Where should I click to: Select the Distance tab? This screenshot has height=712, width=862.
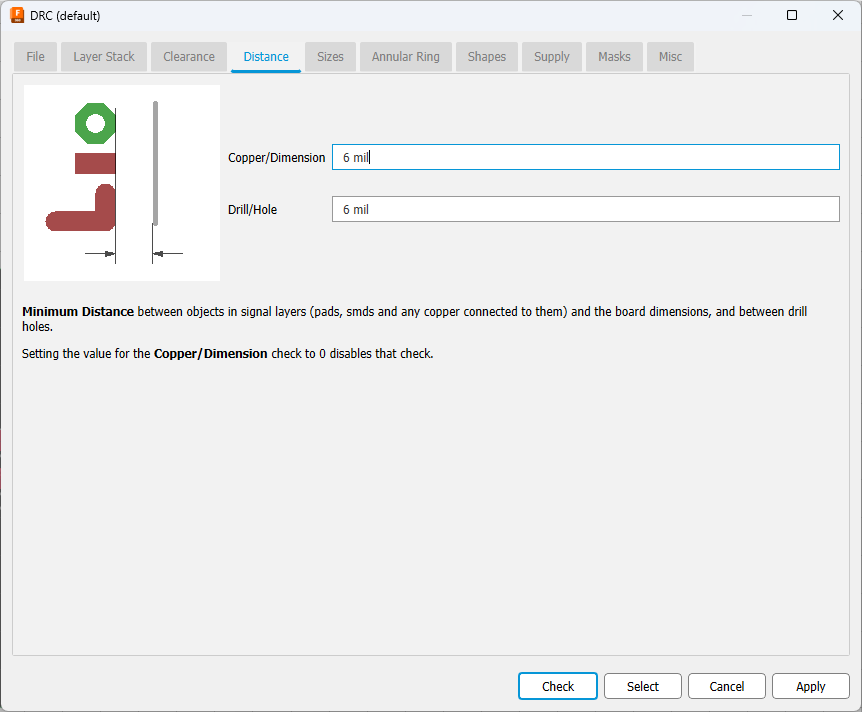[x=266, y=57]
